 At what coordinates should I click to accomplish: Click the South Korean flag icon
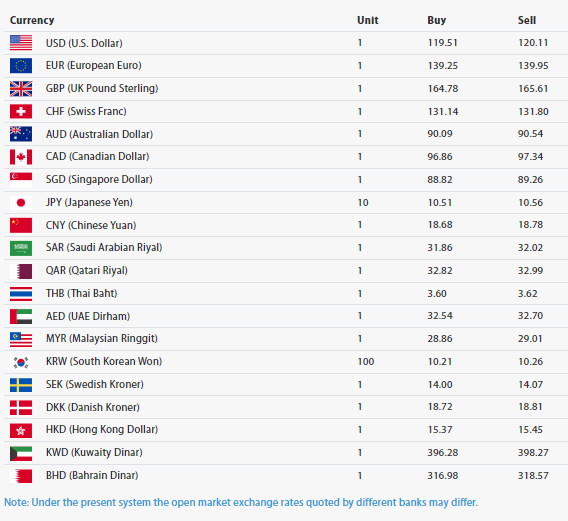(x=21, y=362)
